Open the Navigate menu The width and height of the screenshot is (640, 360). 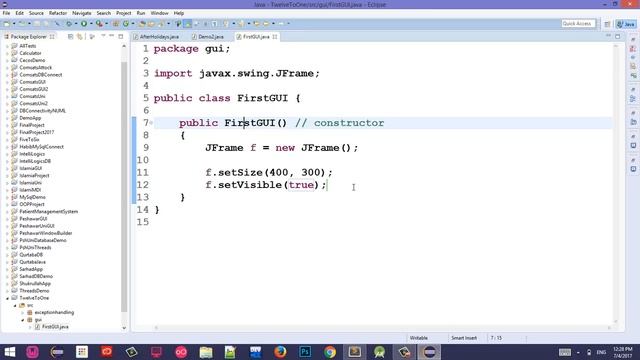coord(82,13)
